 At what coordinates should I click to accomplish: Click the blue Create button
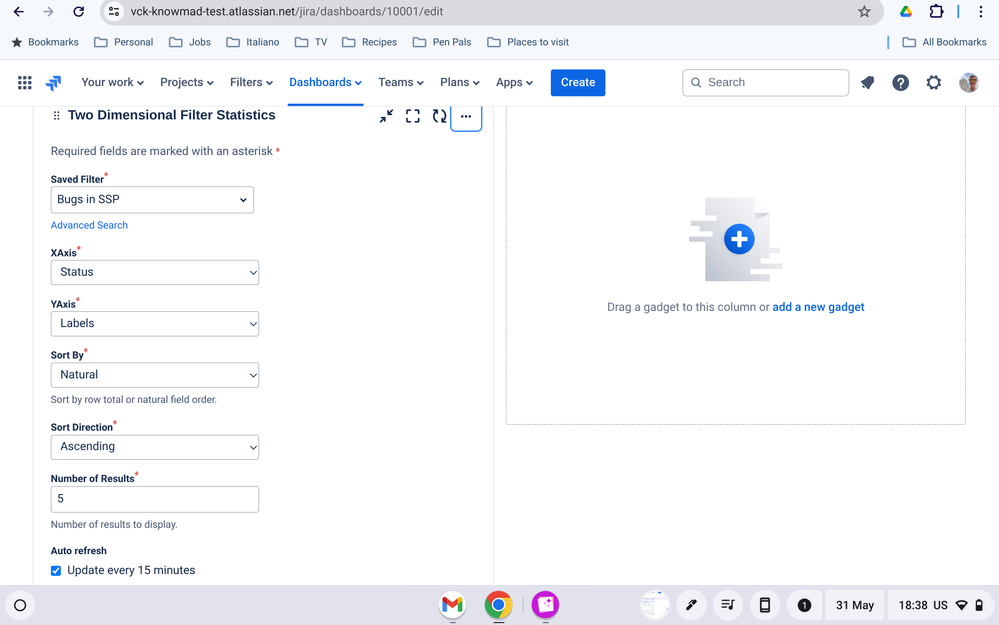click(578, 82)
